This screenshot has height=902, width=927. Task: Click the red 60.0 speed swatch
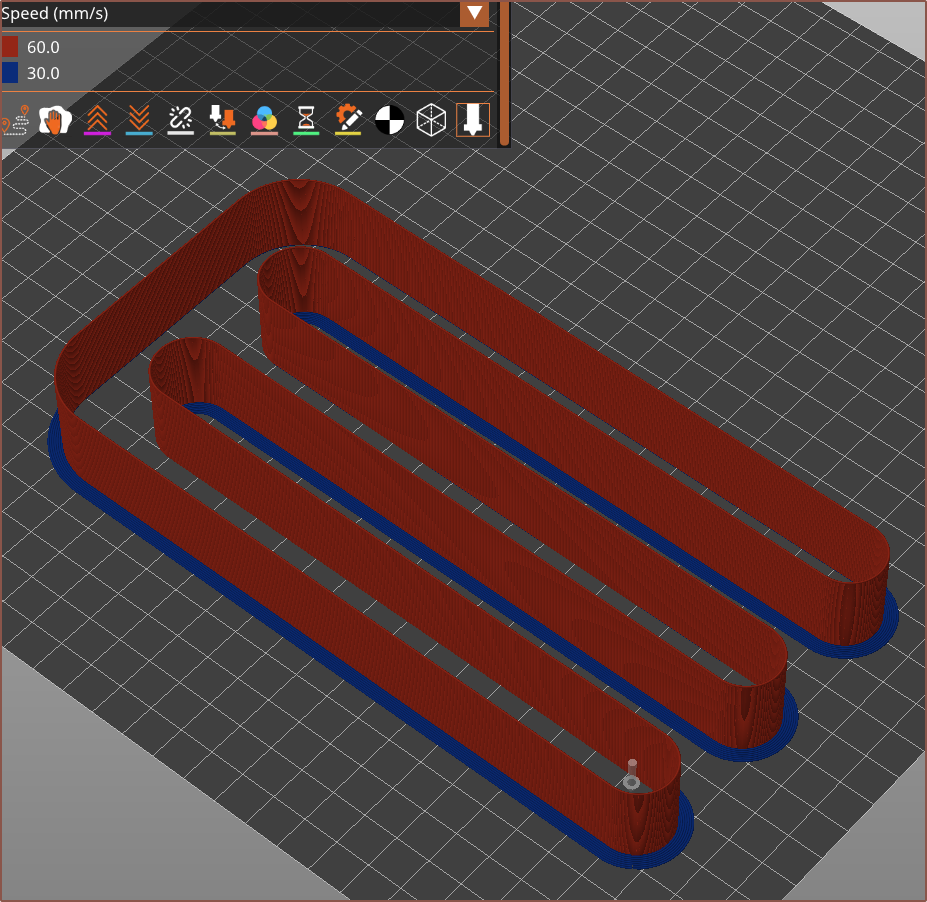coord(10,47)
